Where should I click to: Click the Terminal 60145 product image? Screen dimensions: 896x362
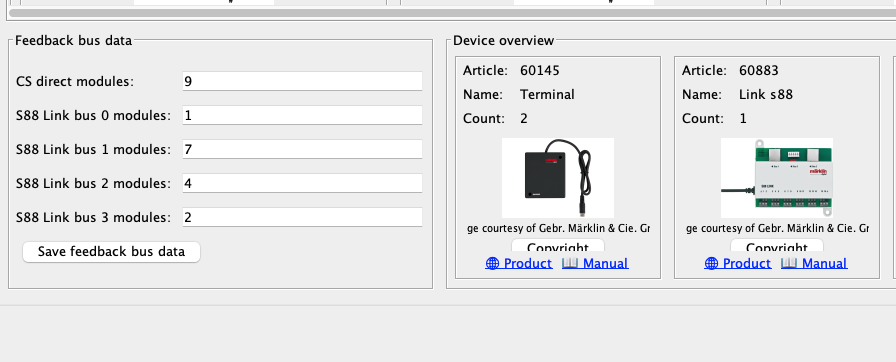[558, 178]
